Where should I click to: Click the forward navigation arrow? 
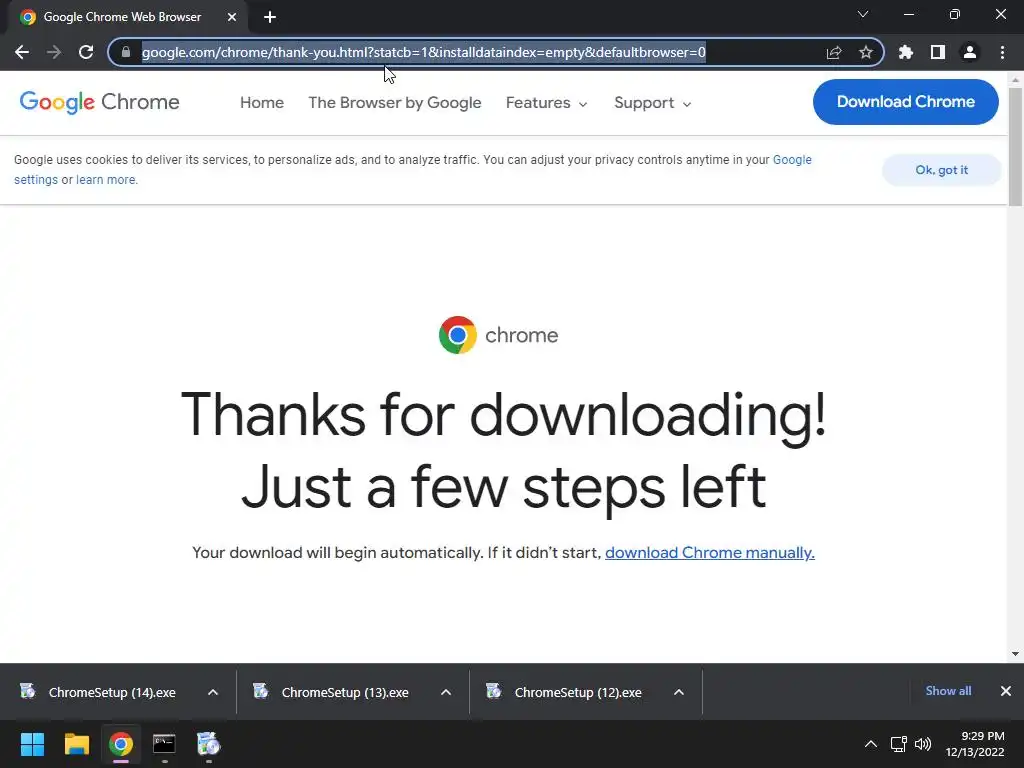tap(54, 52)
